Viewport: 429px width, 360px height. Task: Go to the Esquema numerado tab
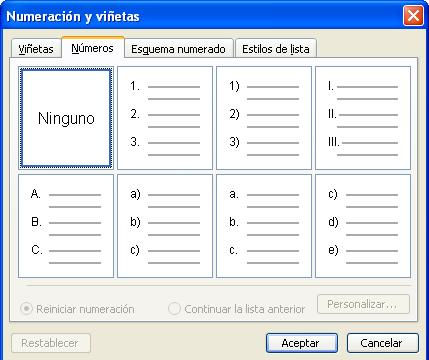click(178, 49)
